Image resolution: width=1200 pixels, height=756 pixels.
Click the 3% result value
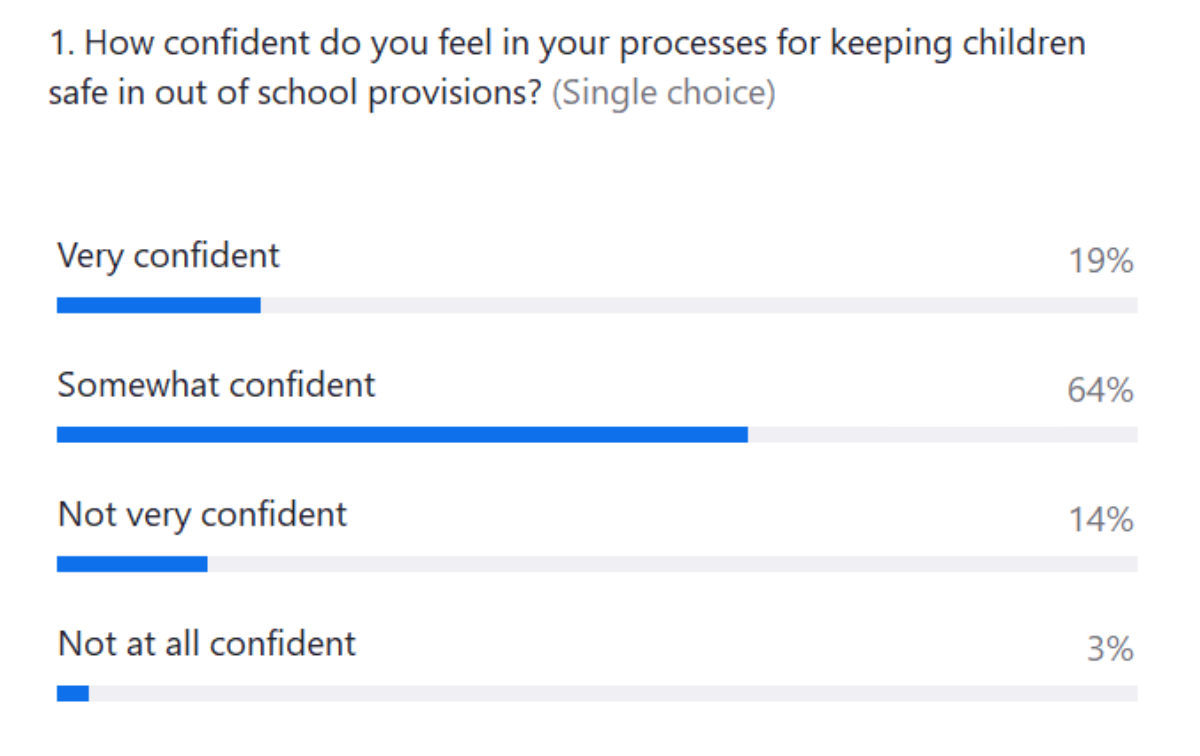(x=1110, y=650)
